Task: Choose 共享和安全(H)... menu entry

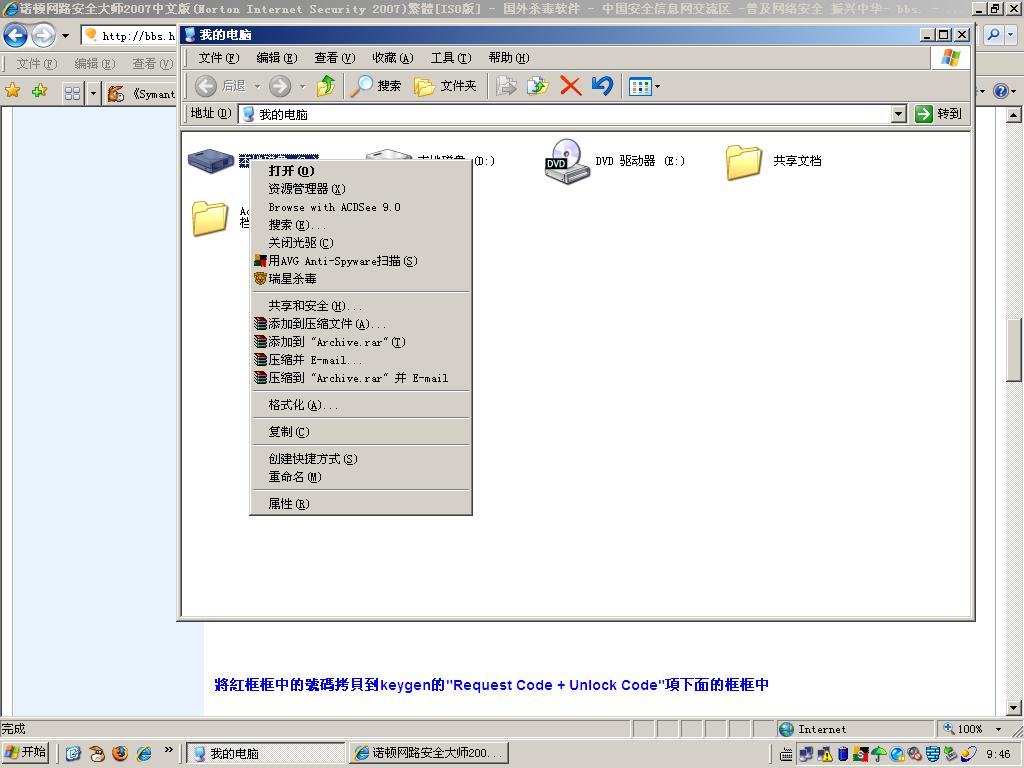Action: pyautogui.click(x=360, y=306)
